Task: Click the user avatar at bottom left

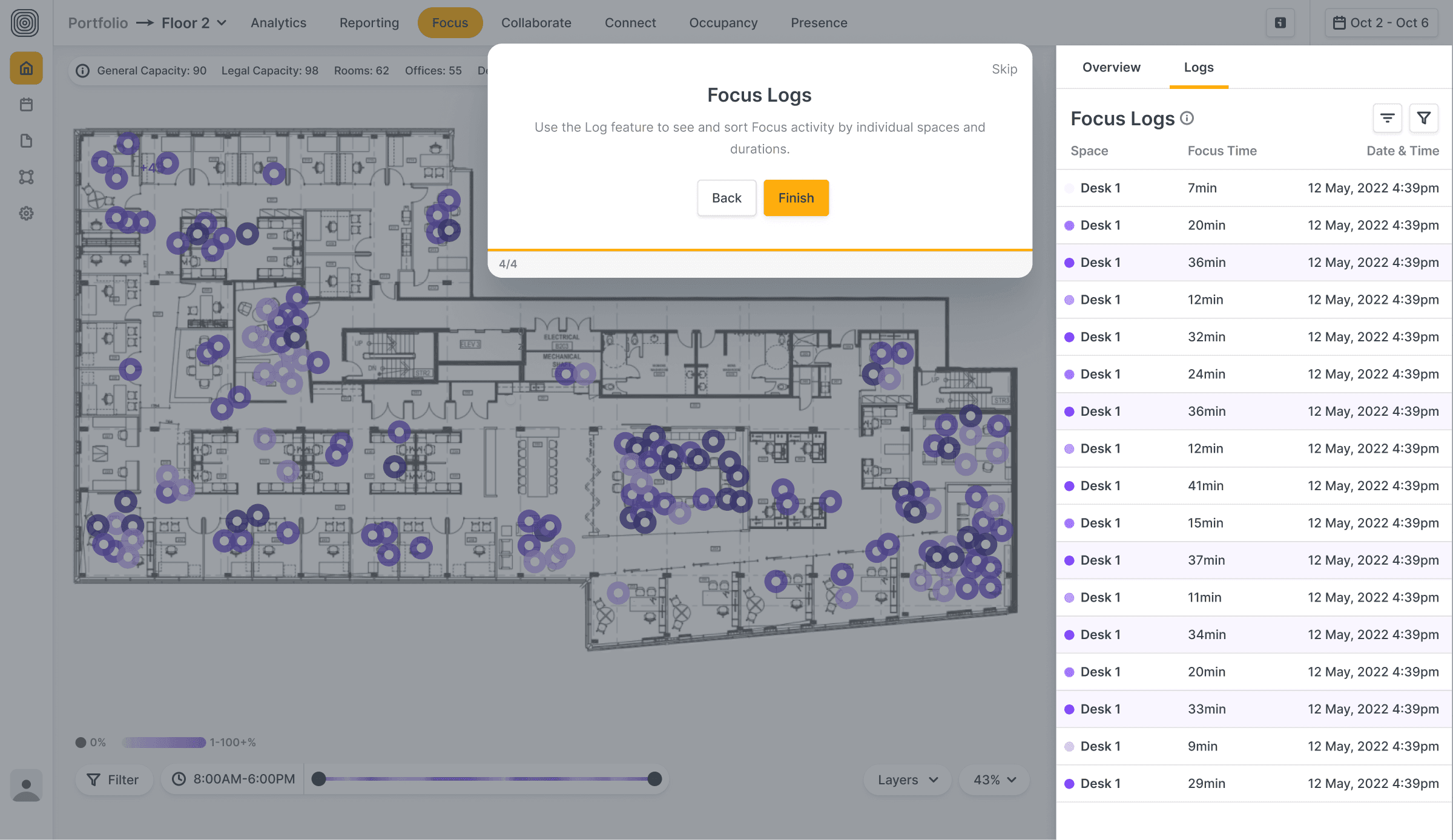Action: 26,786
